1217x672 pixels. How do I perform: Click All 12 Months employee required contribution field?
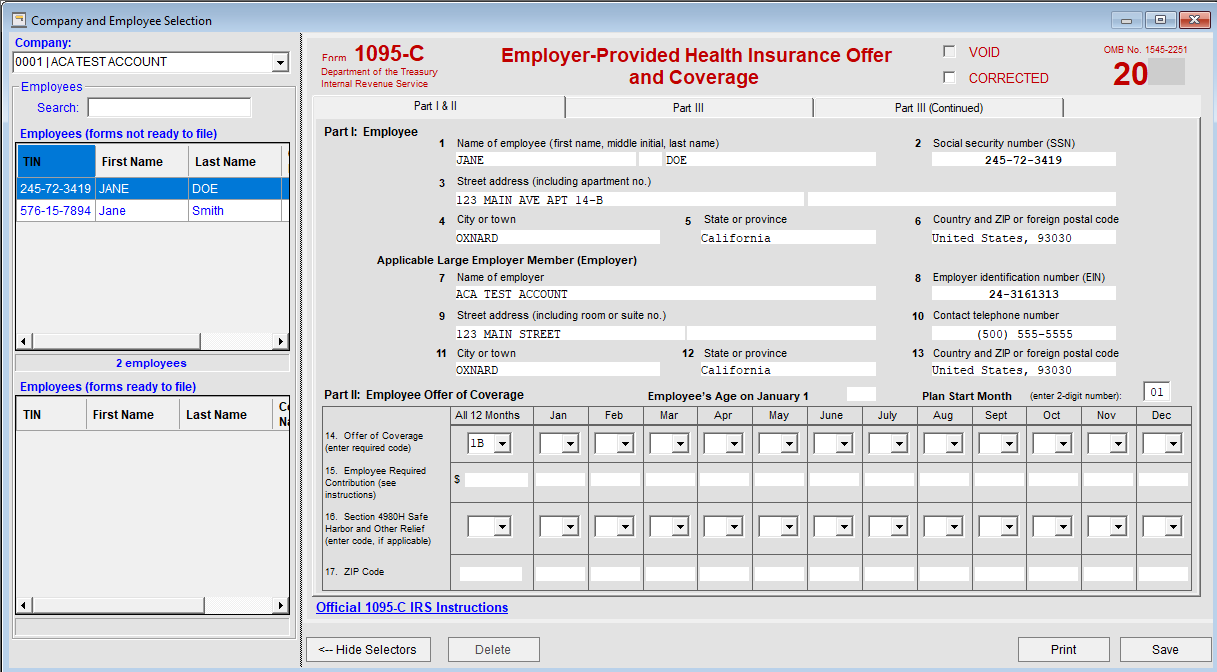coord(496,480)
